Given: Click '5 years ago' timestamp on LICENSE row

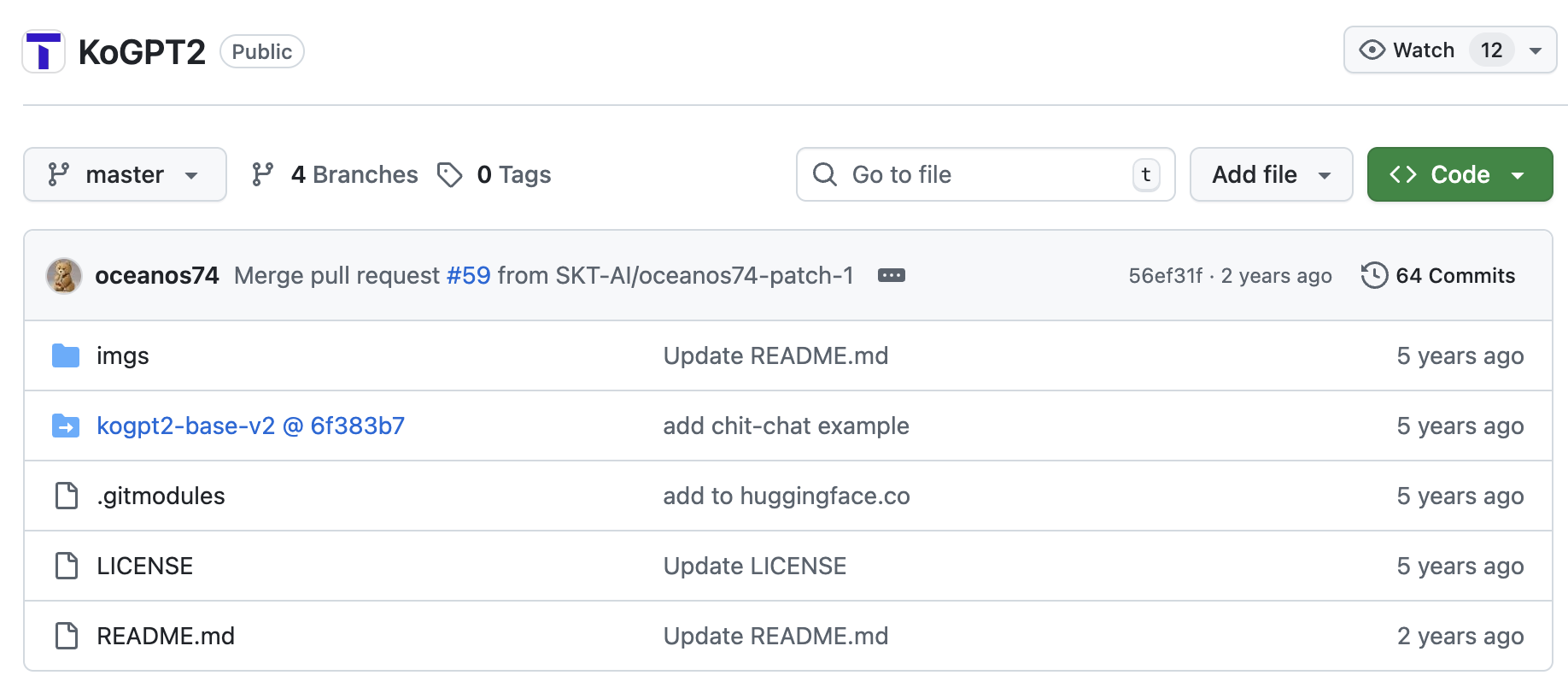Looking at the screenshot, I should [x=1460, y=566].
